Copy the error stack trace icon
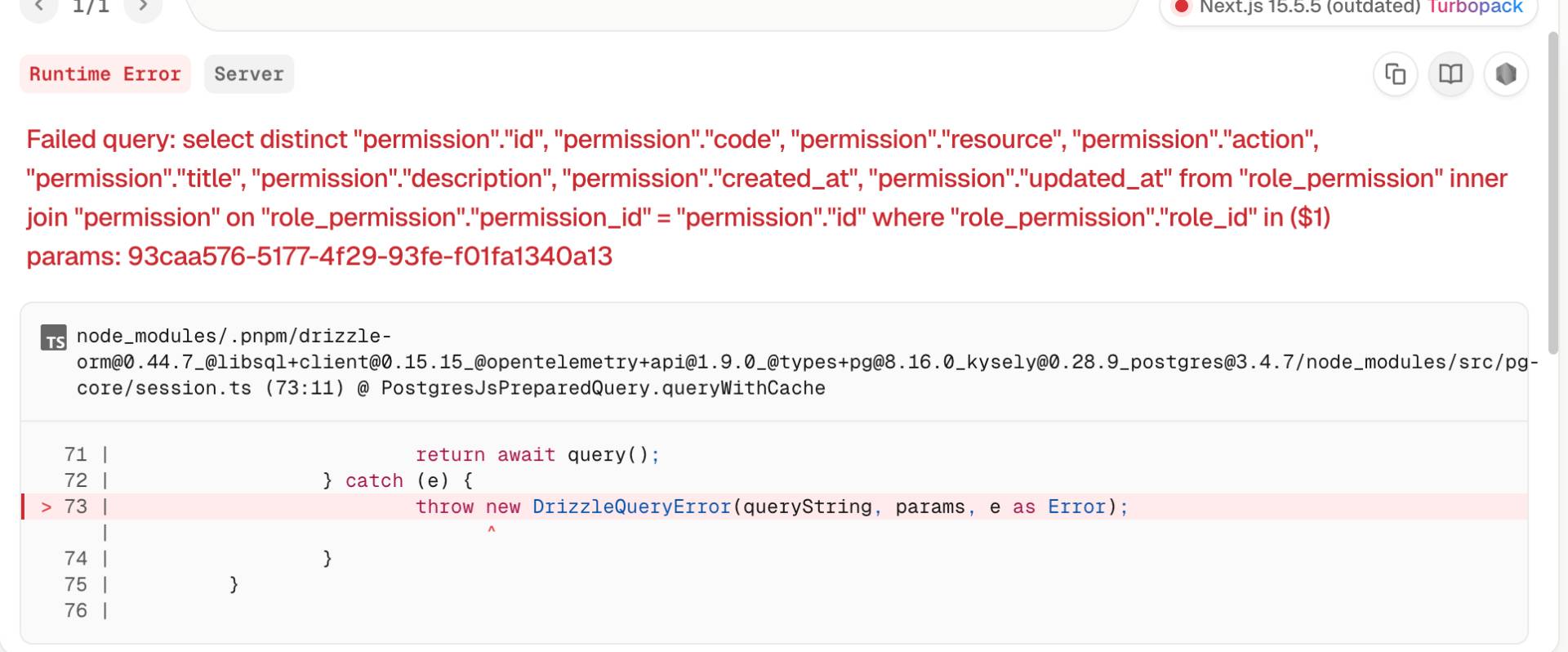Viewport: 1568px width, 652px height. click(1395, 74)
